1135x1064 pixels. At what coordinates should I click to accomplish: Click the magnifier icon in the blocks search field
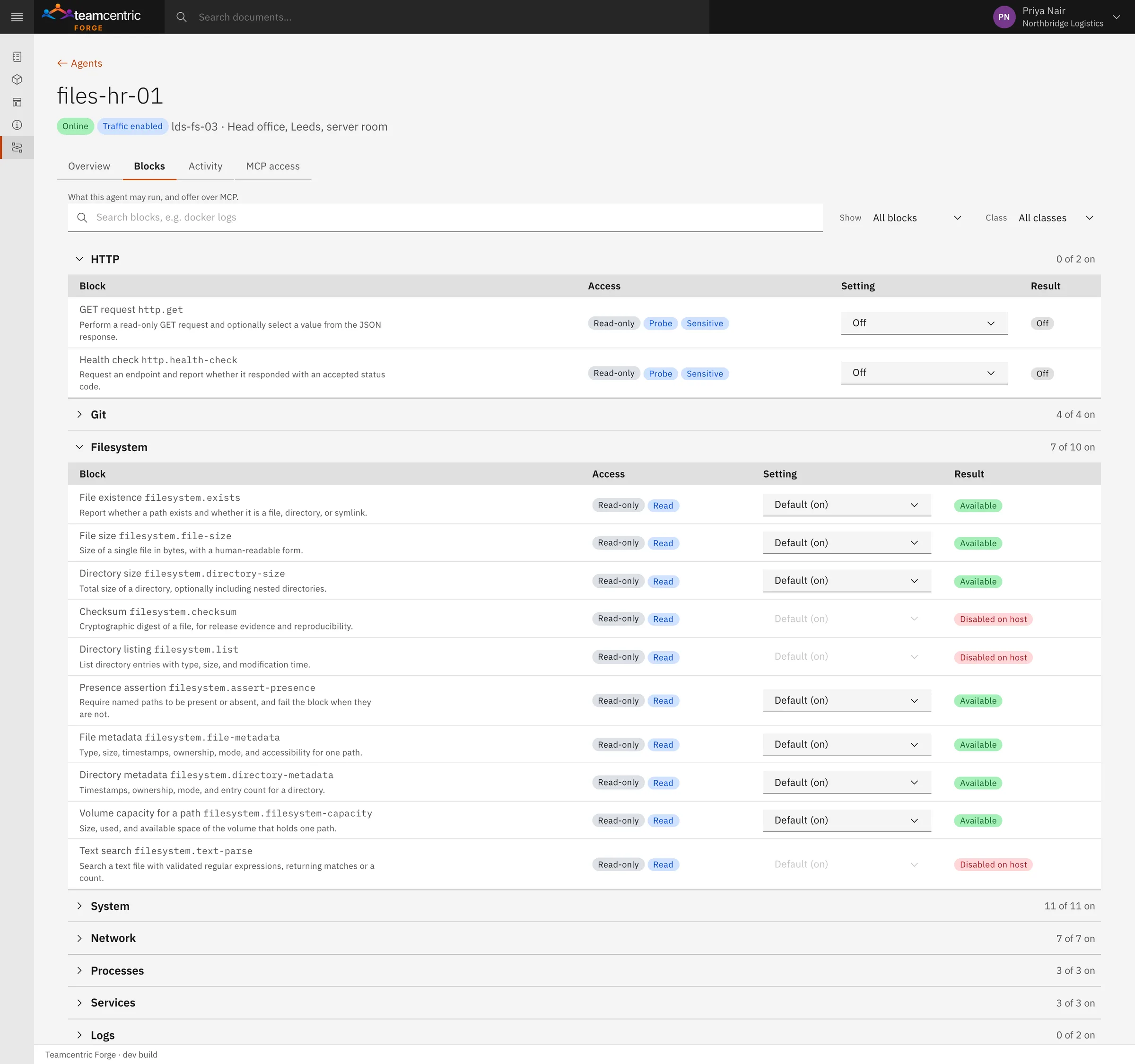click(82, 218)
